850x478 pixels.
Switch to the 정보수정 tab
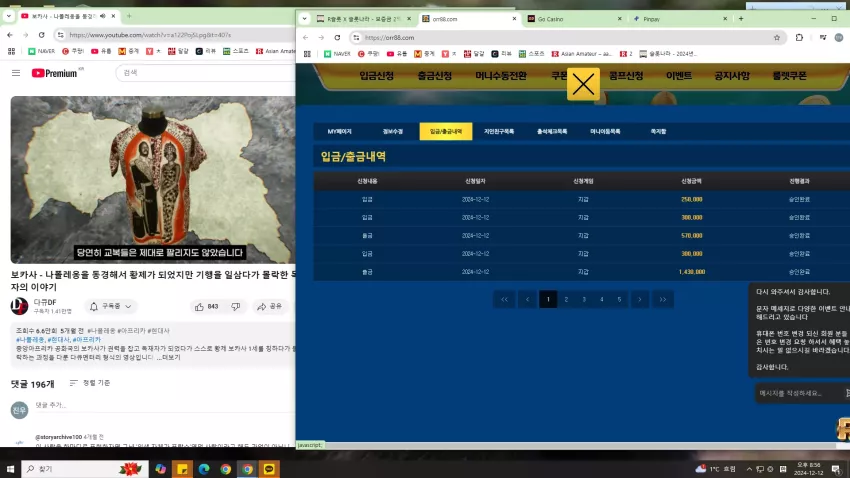click(x=392, y=132)
